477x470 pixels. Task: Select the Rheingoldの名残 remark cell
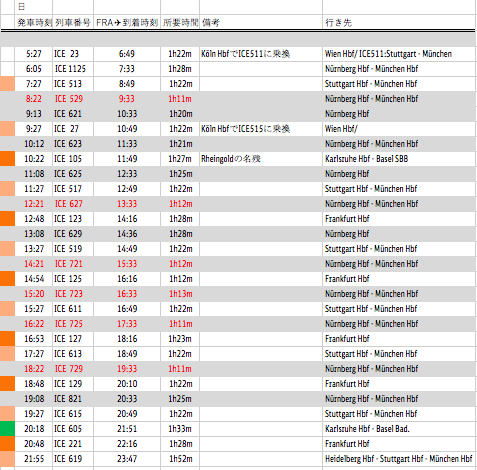click(261, 159)
